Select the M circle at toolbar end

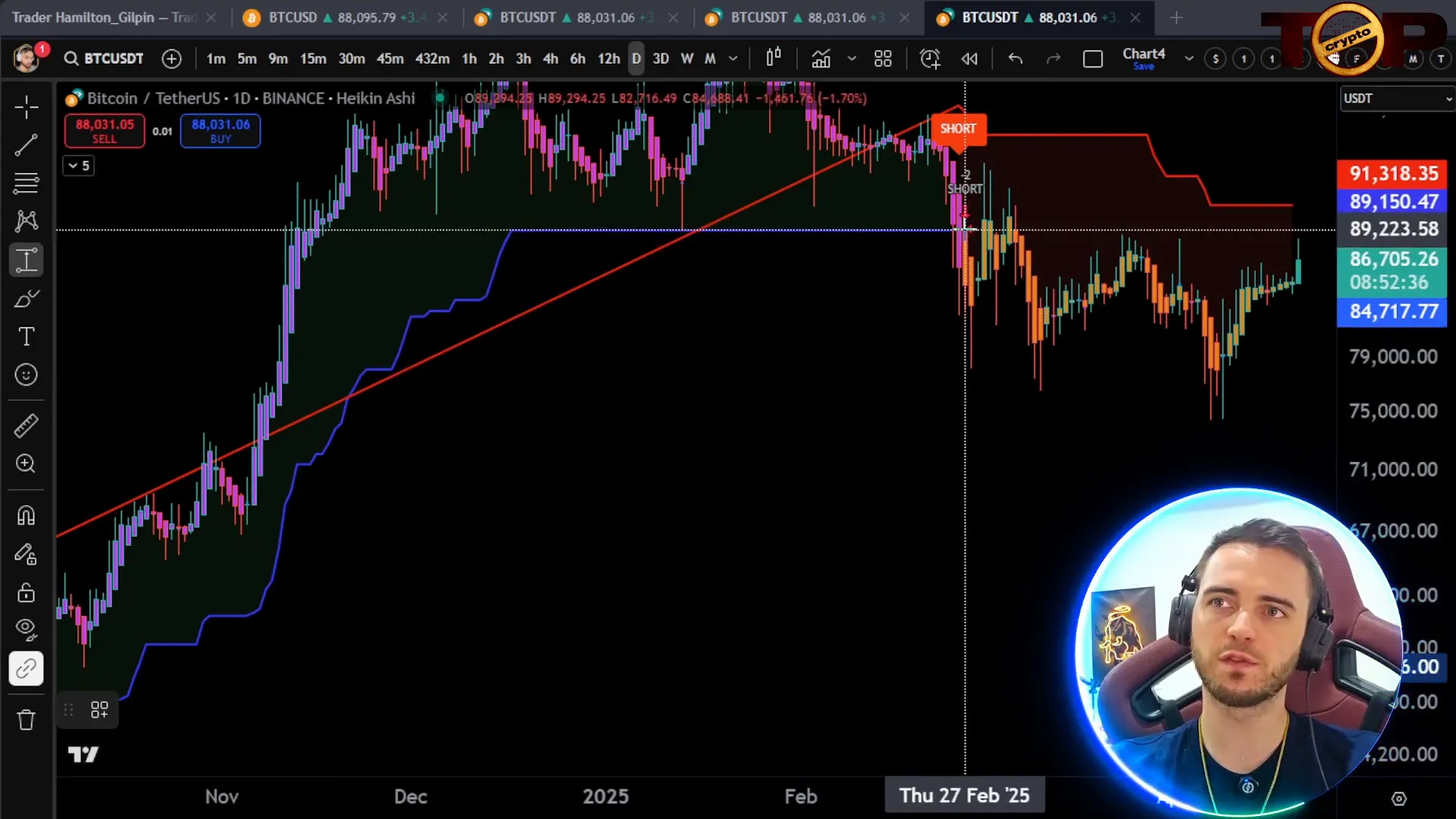coord(1413,58)
